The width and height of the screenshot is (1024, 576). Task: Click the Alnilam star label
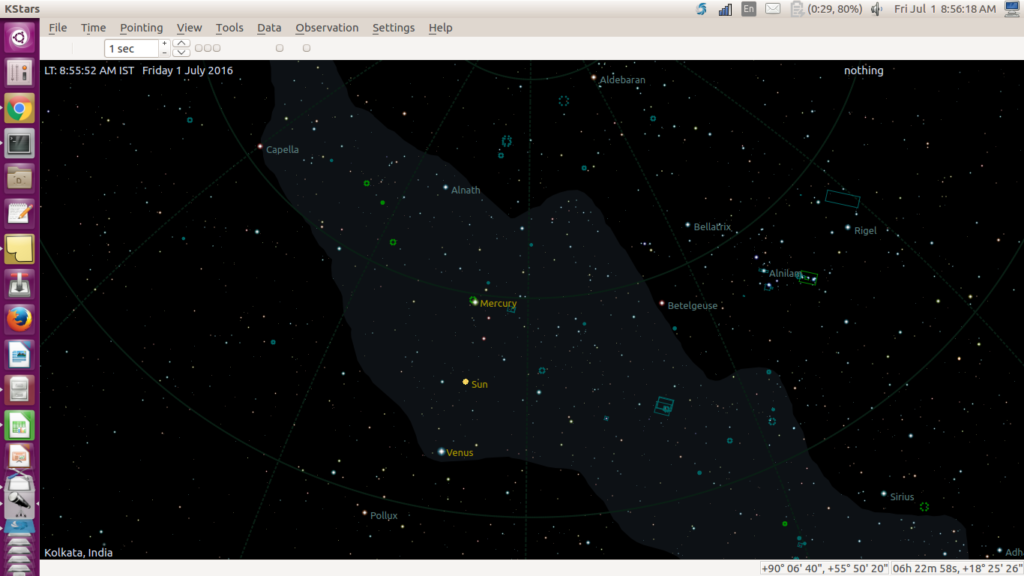784,274
